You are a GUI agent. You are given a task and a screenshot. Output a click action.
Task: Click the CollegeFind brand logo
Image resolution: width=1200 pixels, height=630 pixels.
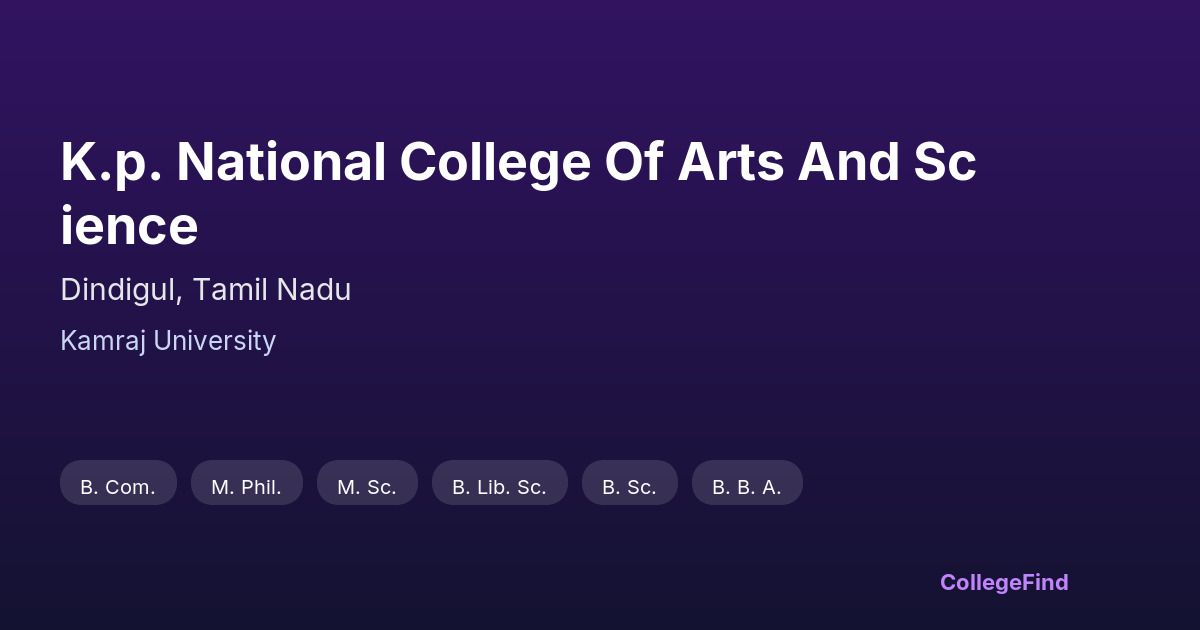1004,582
